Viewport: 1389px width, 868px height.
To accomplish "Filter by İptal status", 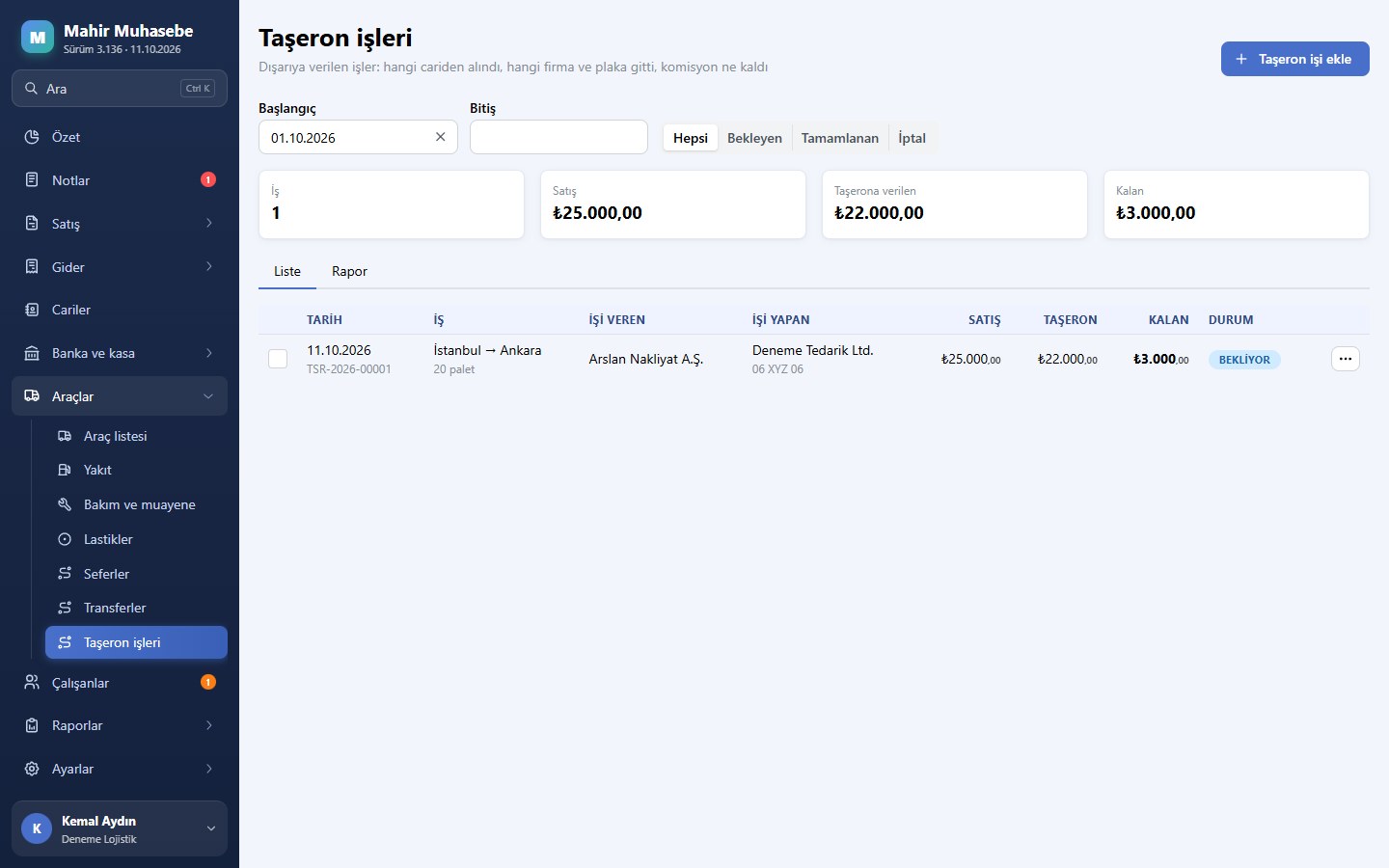I will (912, 138).
